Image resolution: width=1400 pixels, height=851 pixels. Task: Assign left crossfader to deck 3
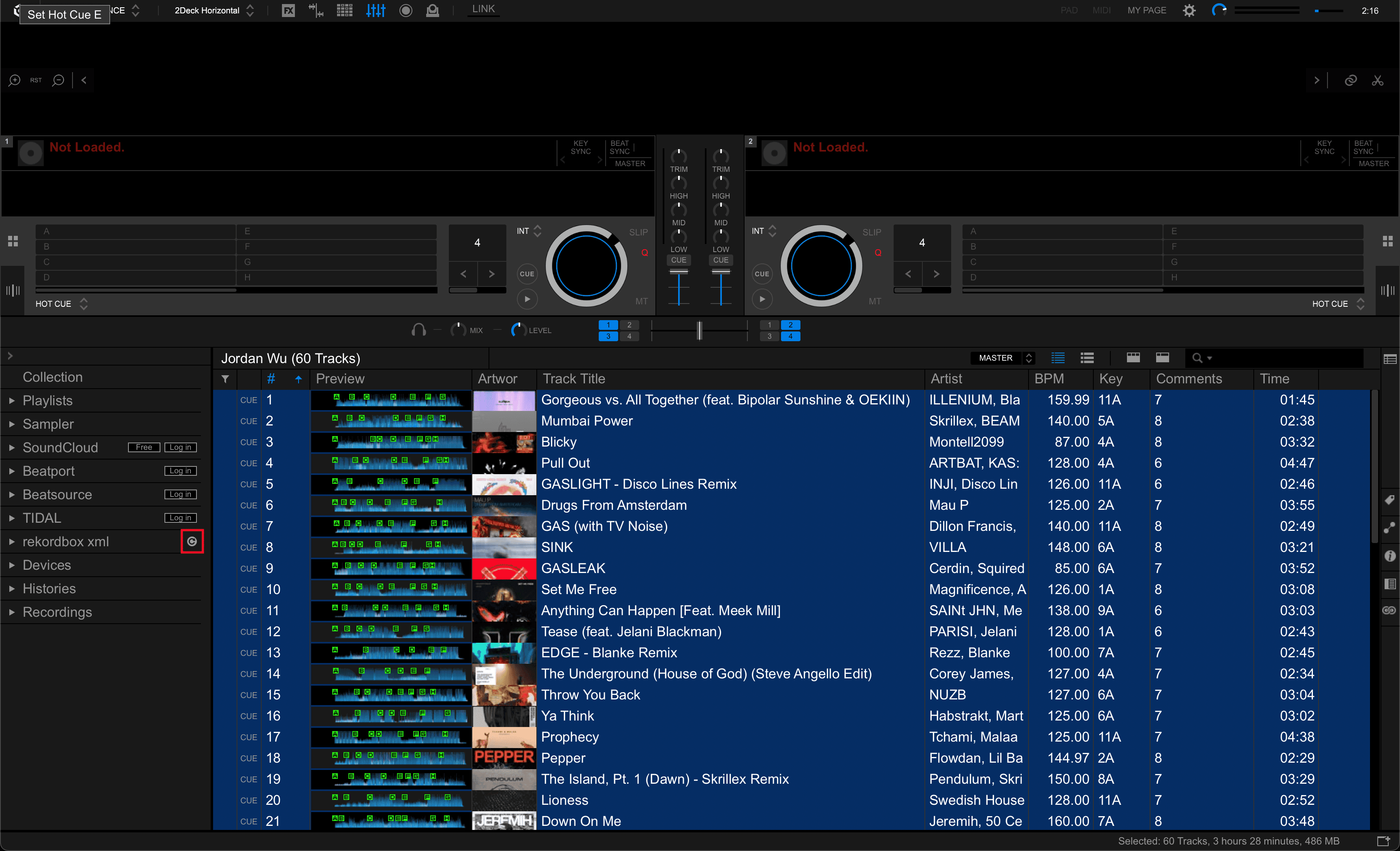click(x=608, y=336)
